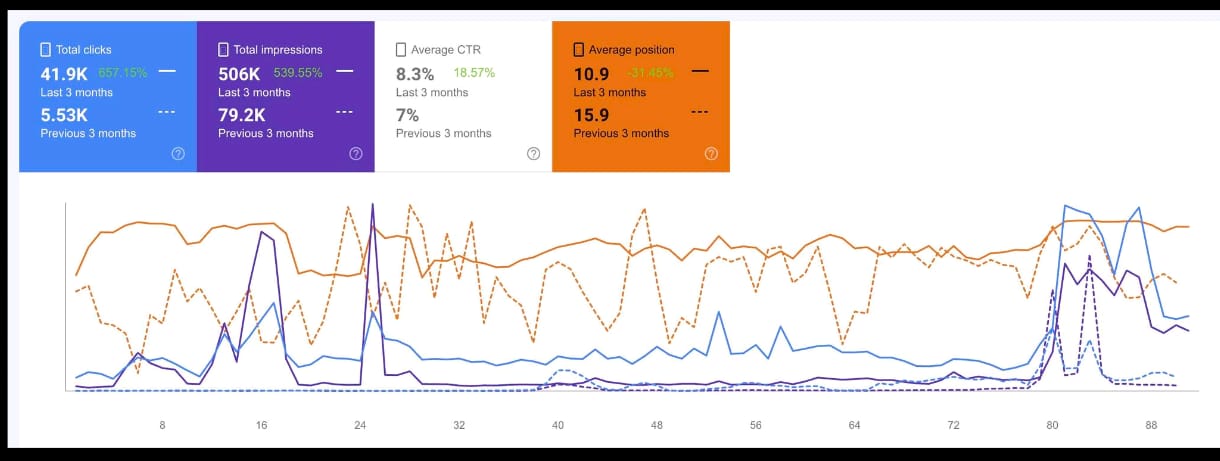
Task: Open help icon on Total impressions card
Action: click(x=356, y=153)
